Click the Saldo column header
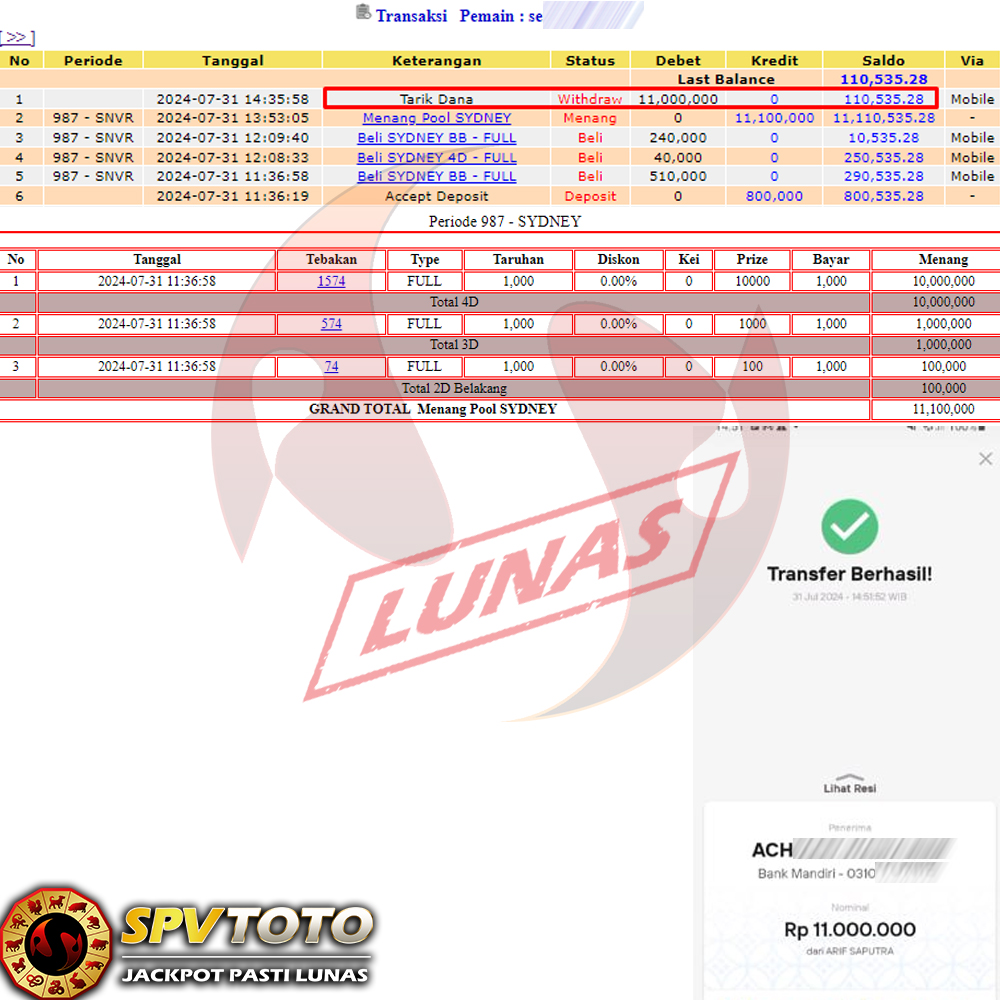 883,60
